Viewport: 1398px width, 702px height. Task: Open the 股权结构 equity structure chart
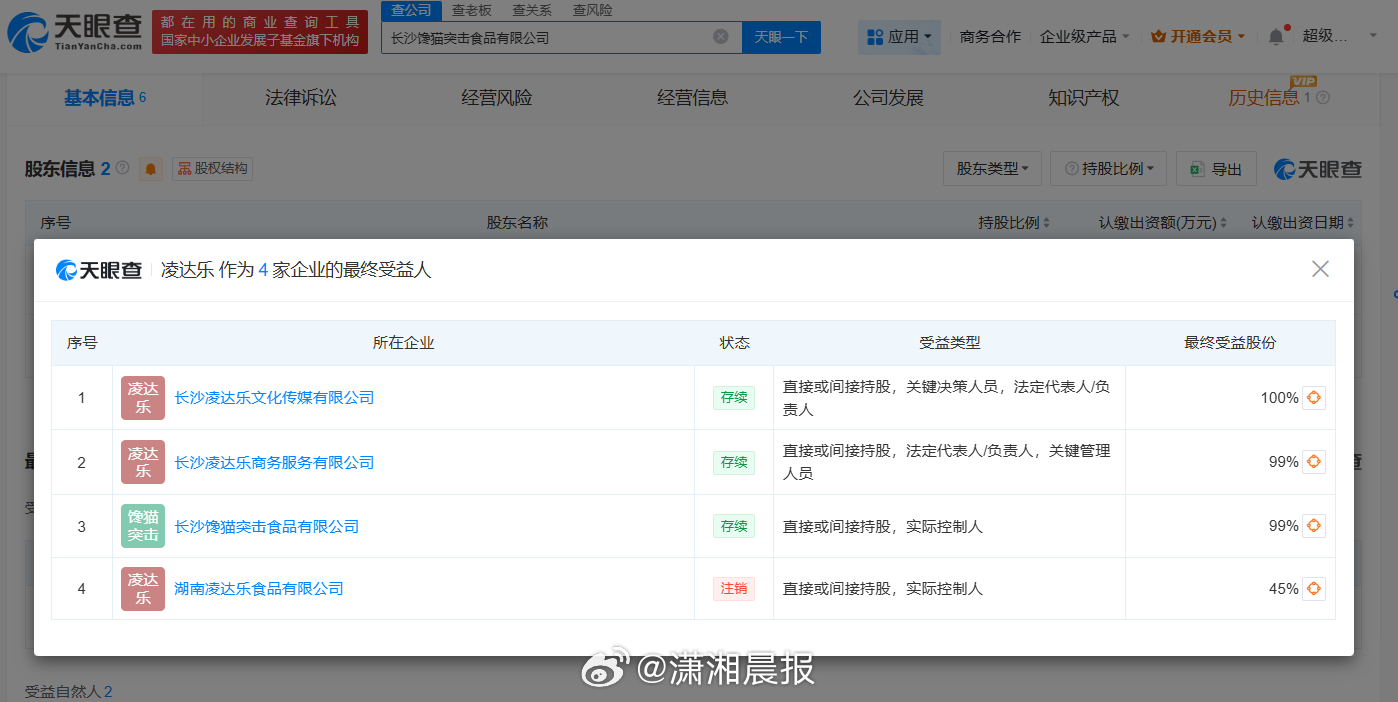click(212, 169)
